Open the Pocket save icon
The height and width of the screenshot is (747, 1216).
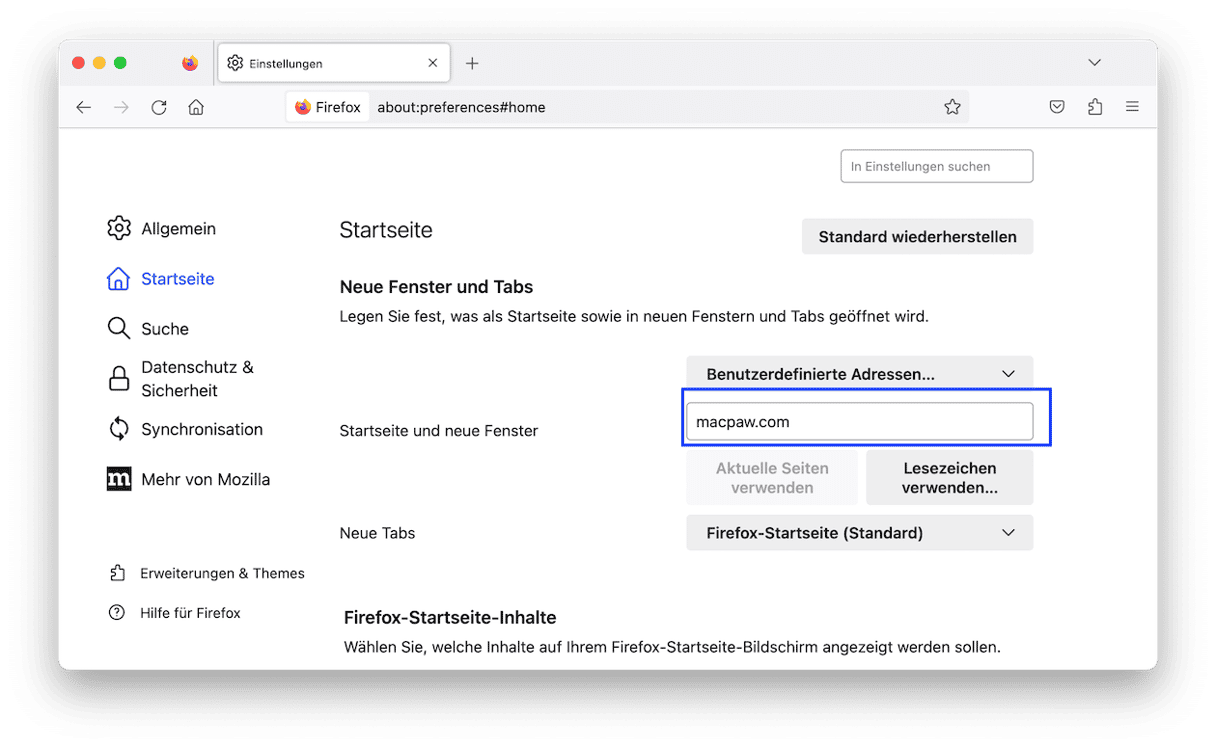(1057, 107)
